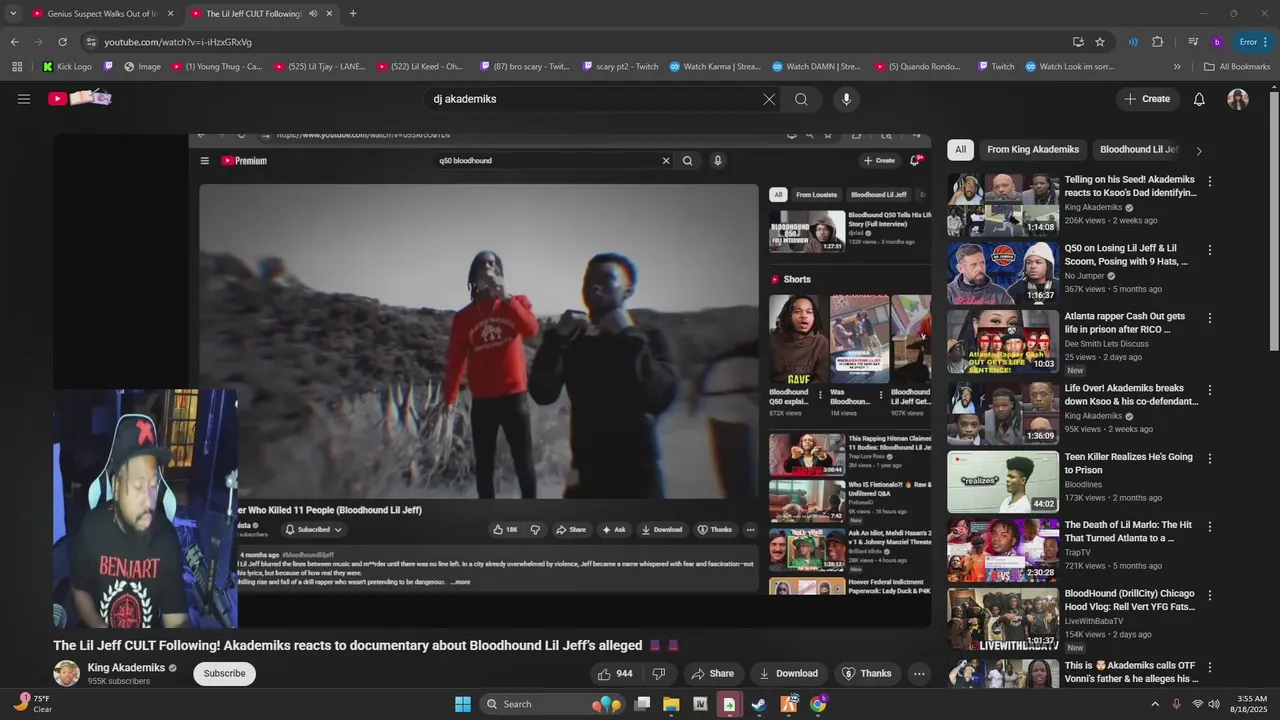Open 'Q50 on Losing Lil Jeff' thumbnail

[x=1003, y=273]
